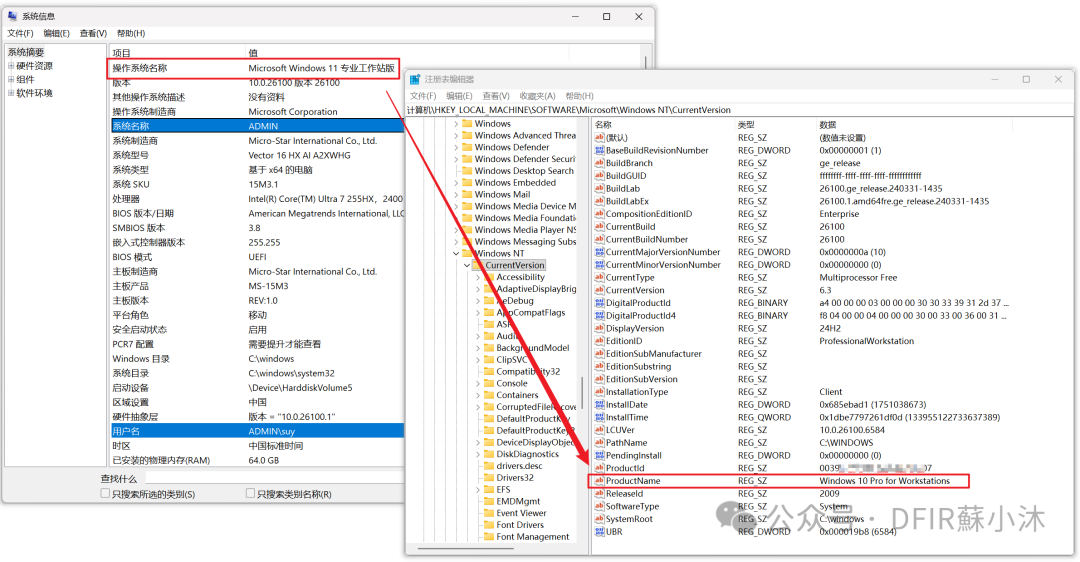This screenshot has height=562, width=1080.
Task: Click the System Information title bar app icon
Action: 12,16
